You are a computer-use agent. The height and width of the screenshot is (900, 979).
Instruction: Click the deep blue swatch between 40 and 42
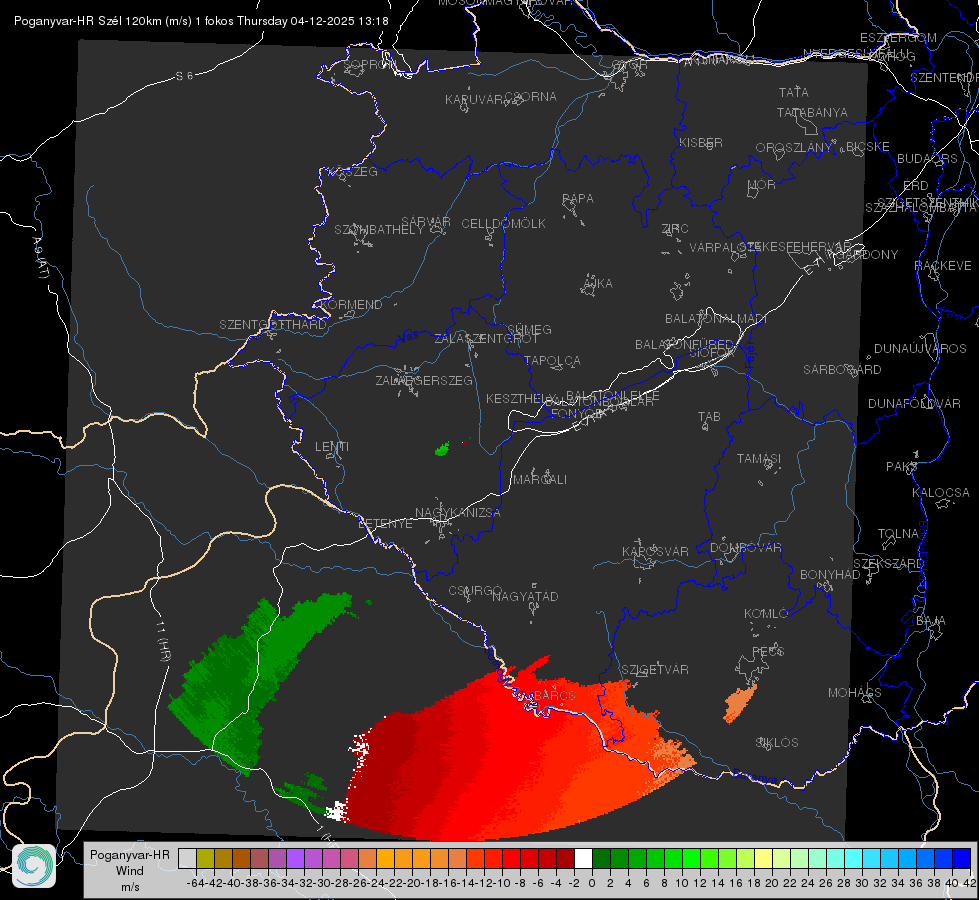tap(962, 858)
